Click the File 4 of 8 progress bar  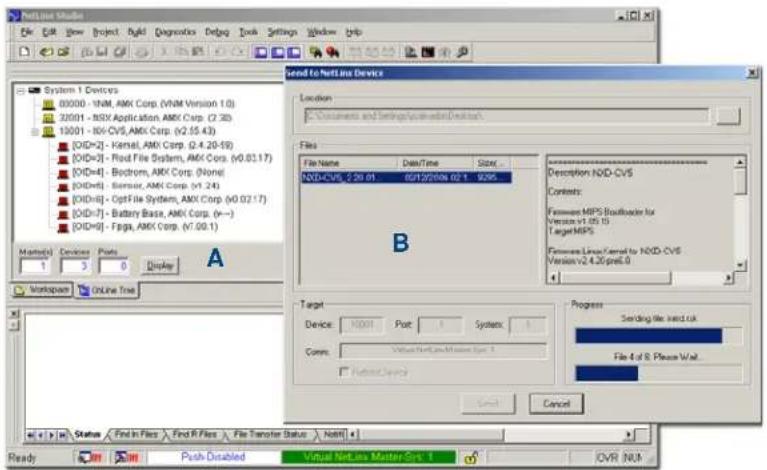tap(658, 374)
